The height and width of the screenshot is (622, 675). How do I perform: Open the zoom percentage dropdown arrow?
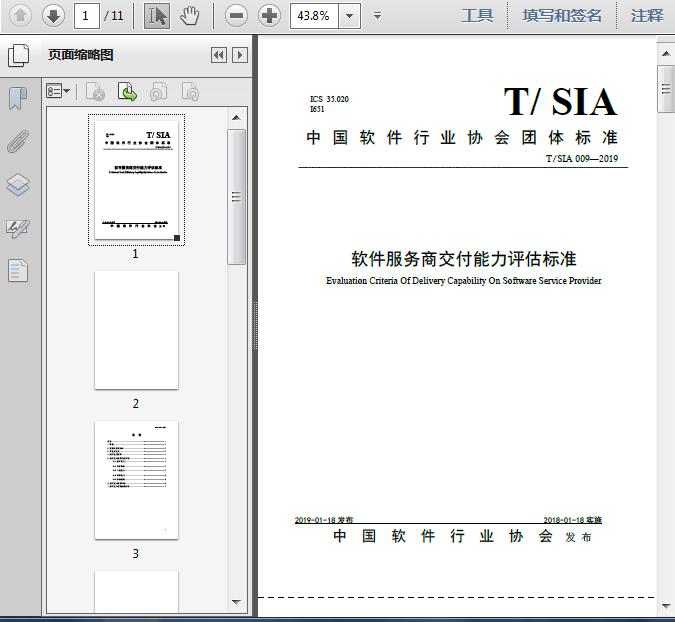coord(350,16)
